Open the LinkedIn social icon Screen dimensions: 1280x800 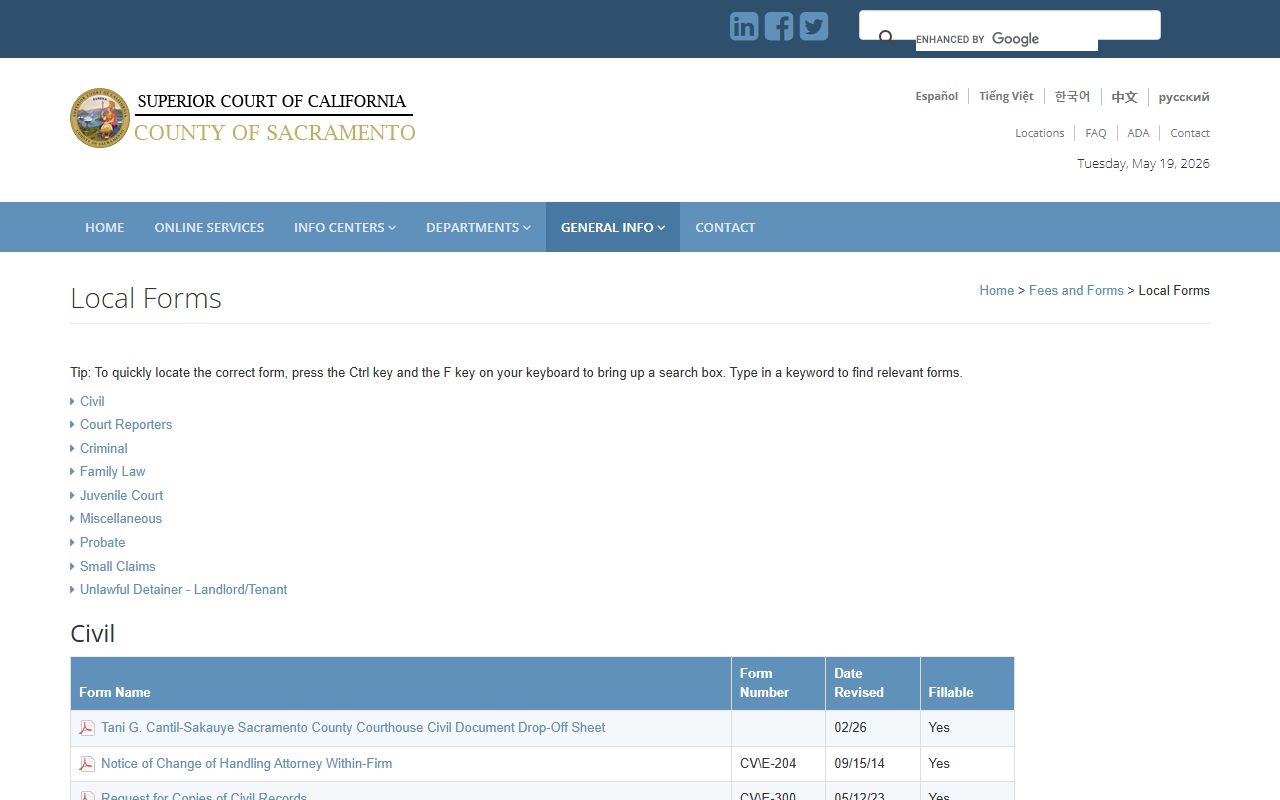[x=744, y=26]
